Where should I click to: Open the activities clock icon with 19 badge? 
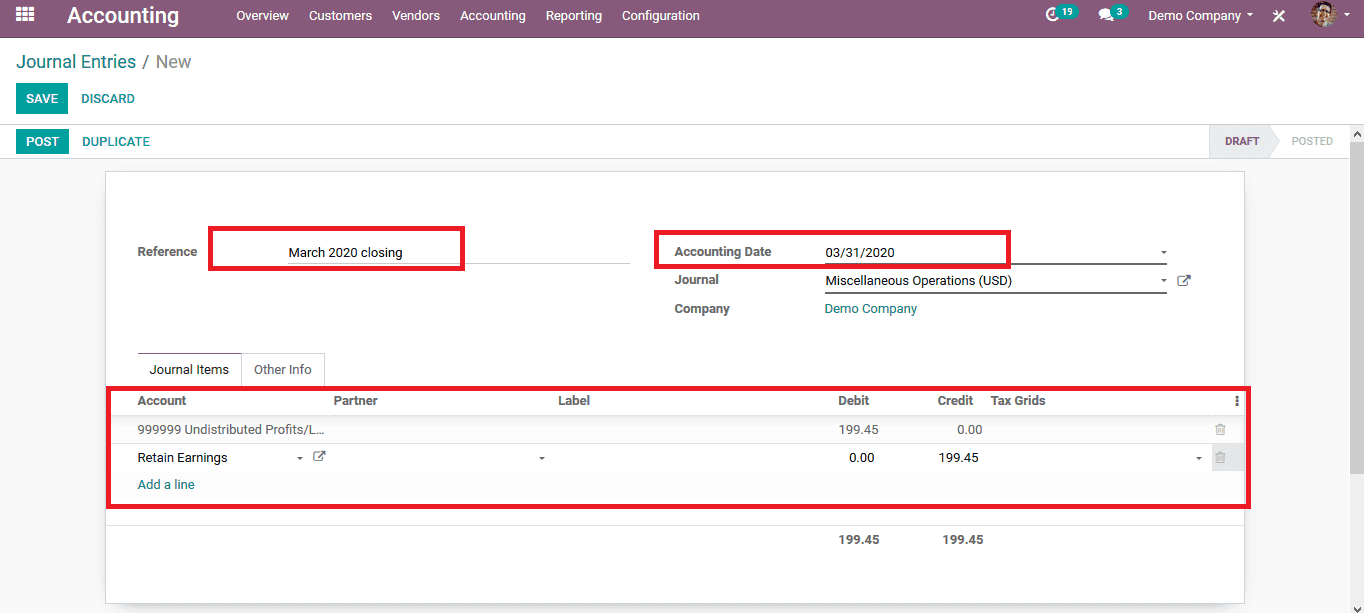pos(1052,15)
